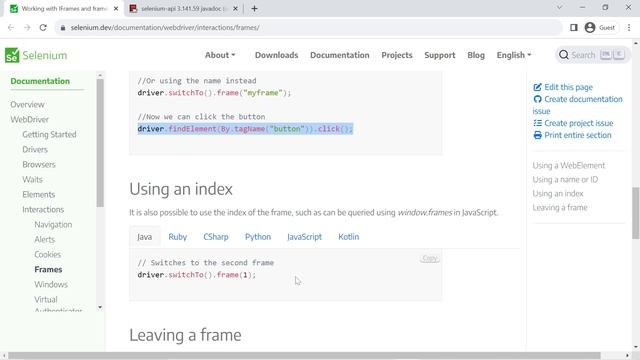Open Downloads in the top navigation

click(276, 55)
